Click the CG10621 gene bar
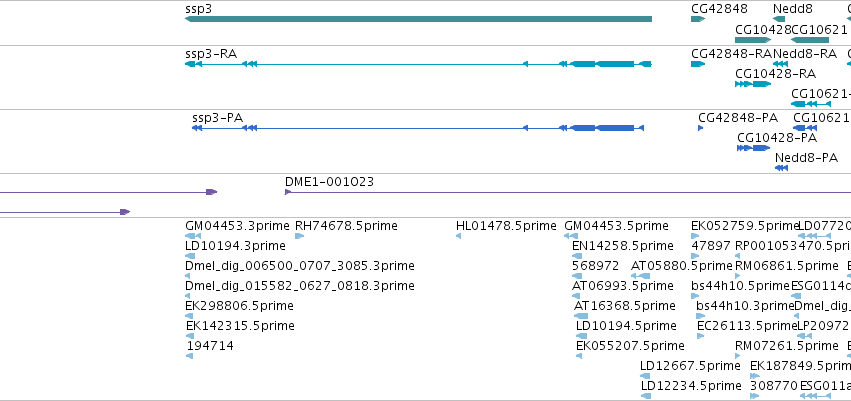 point(810,40)
